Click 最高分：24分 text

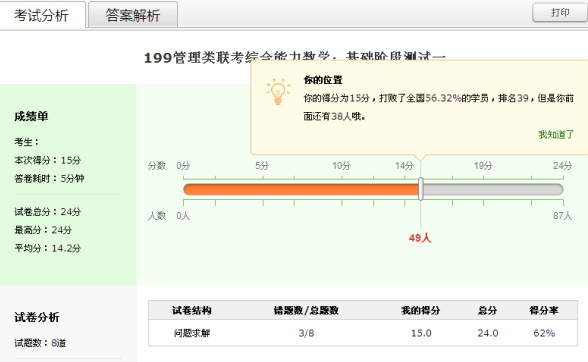click(x=43, y=230)
